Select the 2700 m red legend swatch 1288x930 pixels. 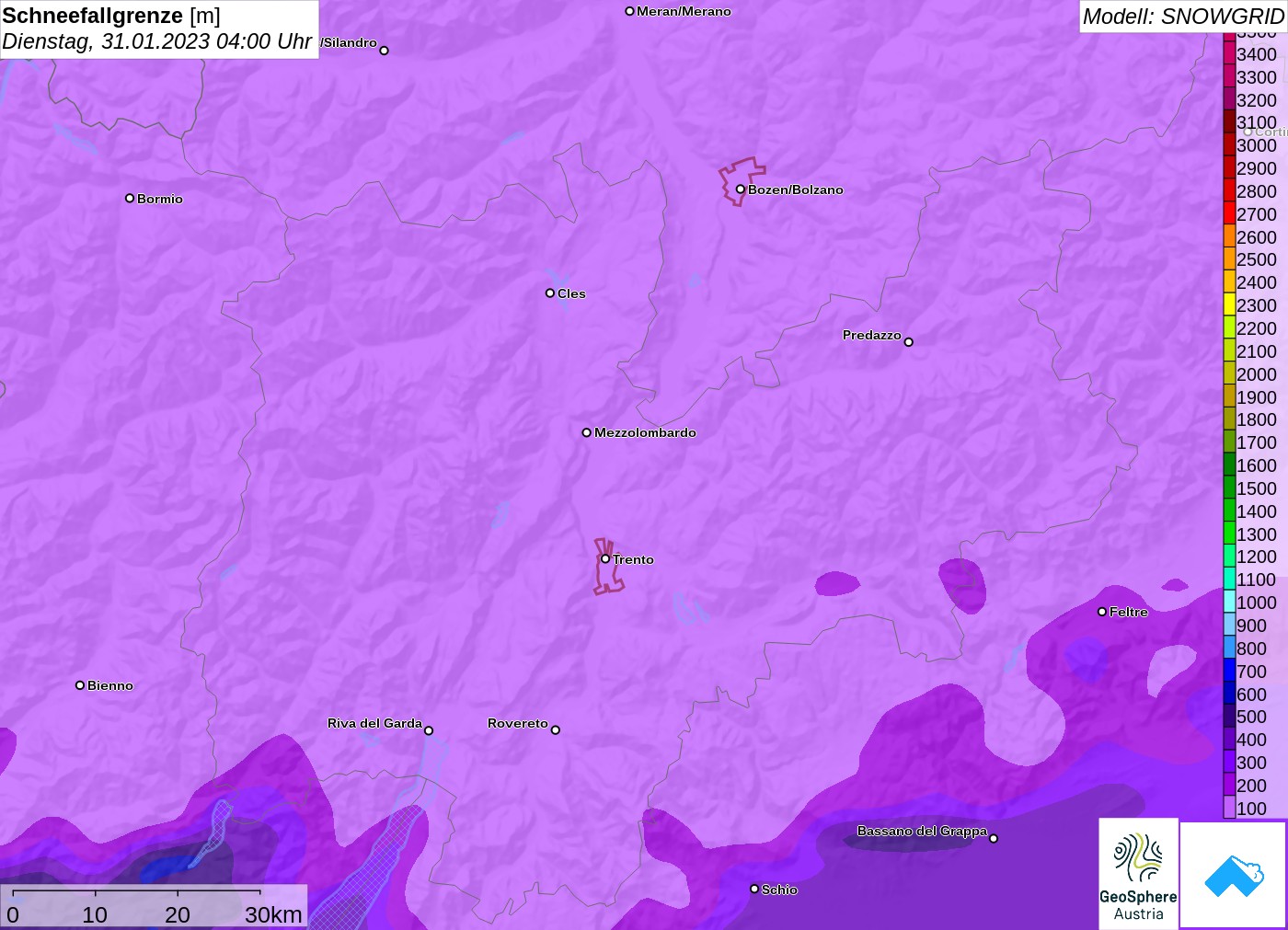pos(1229,213)
